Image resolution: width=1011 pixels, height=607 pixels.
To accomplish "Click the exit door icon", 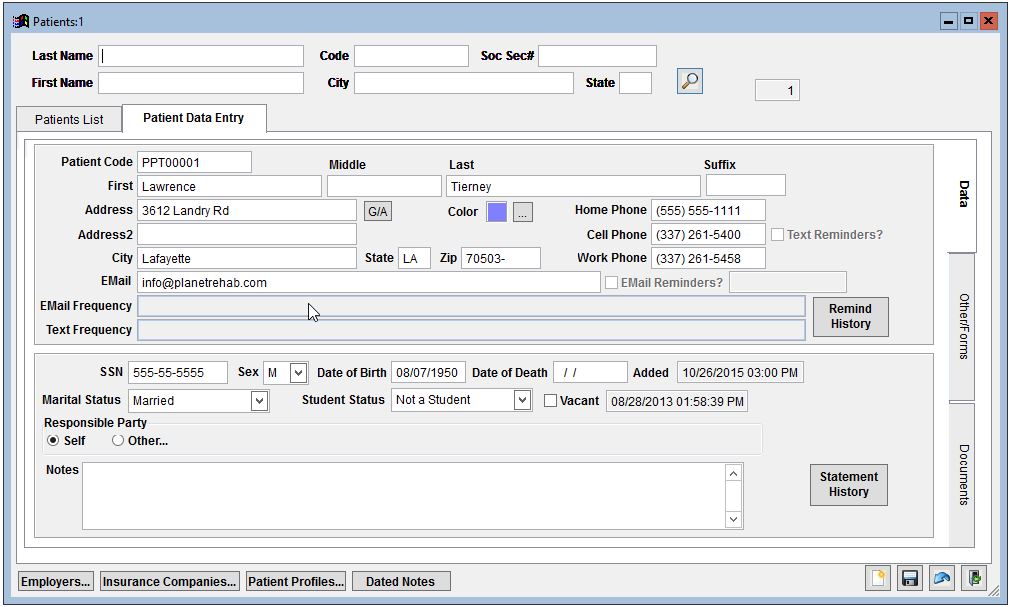I will click(973, 579).
